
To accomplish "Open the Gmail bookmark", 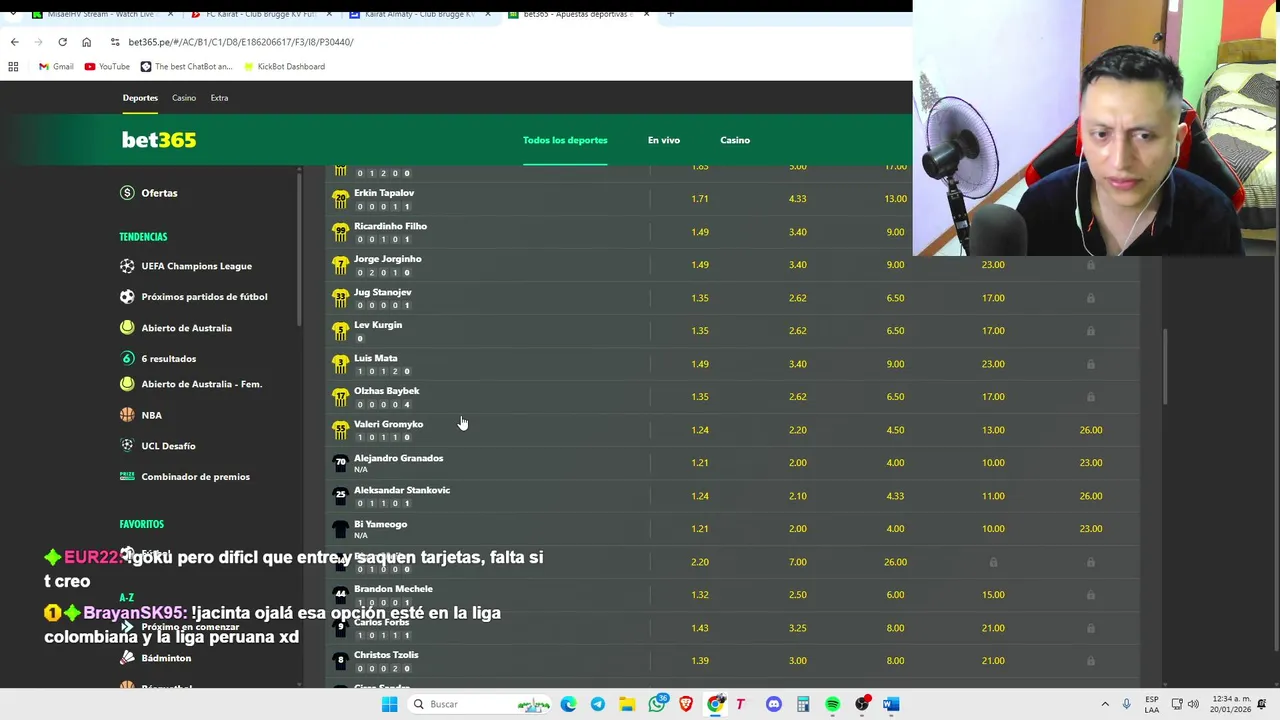I will click(x=56, y=67).
